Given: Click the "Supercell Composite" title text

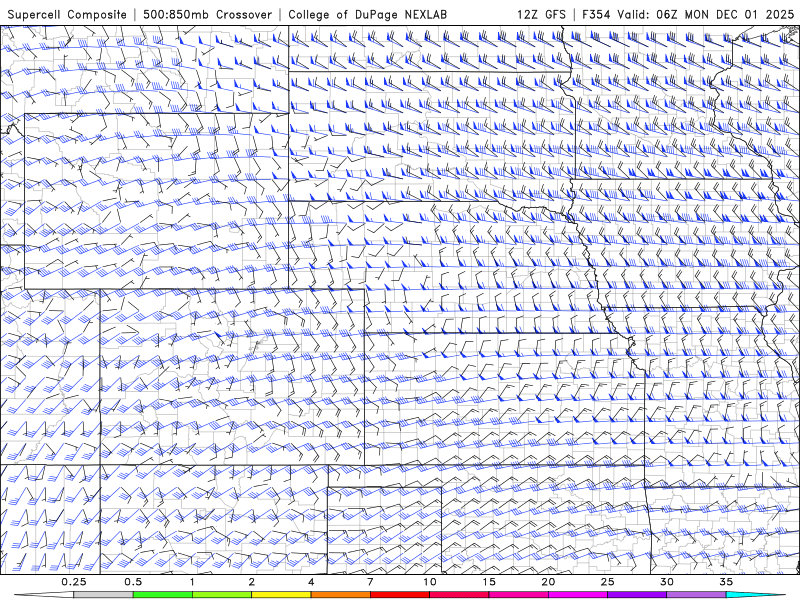Looking at the screenshot, I should click(67, 14).
